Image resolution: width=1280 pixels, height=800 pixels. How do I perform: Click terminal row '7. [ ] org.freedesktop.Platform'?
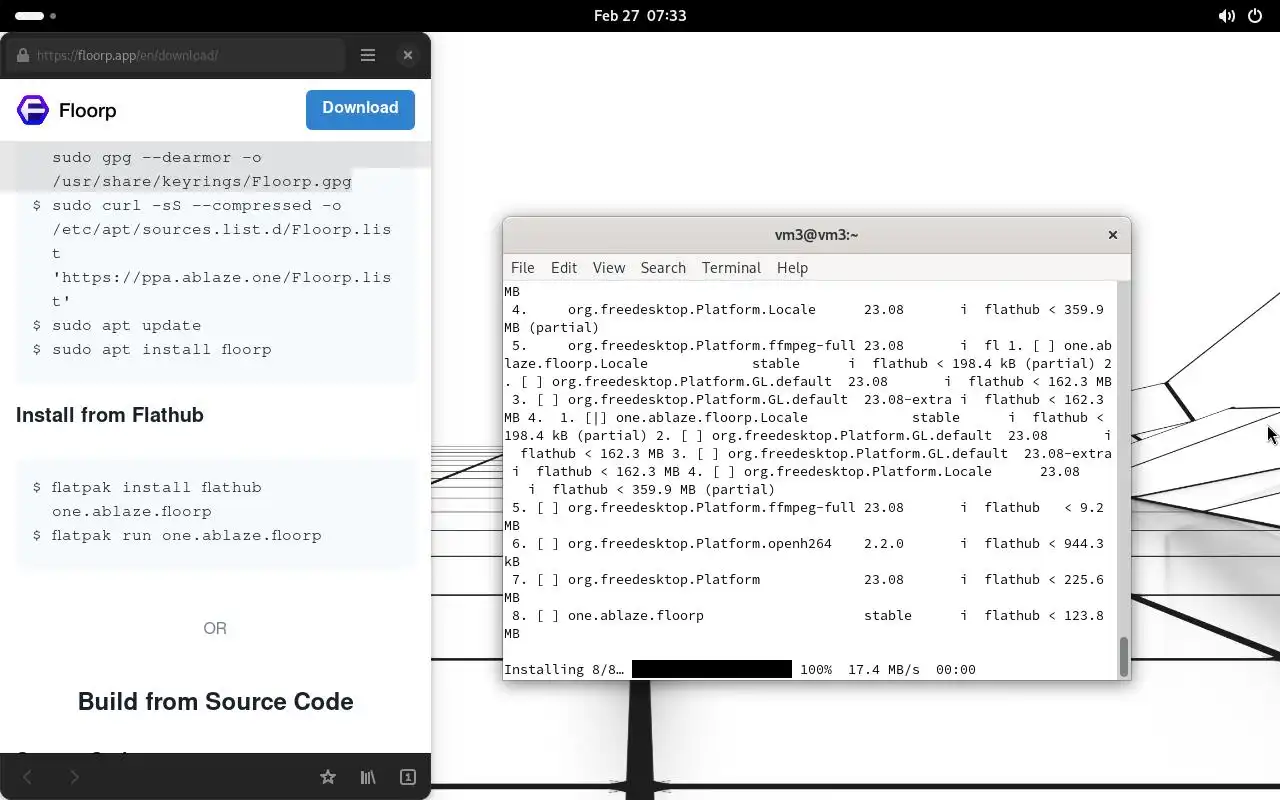pyautogui.click(x=808, y=580)
